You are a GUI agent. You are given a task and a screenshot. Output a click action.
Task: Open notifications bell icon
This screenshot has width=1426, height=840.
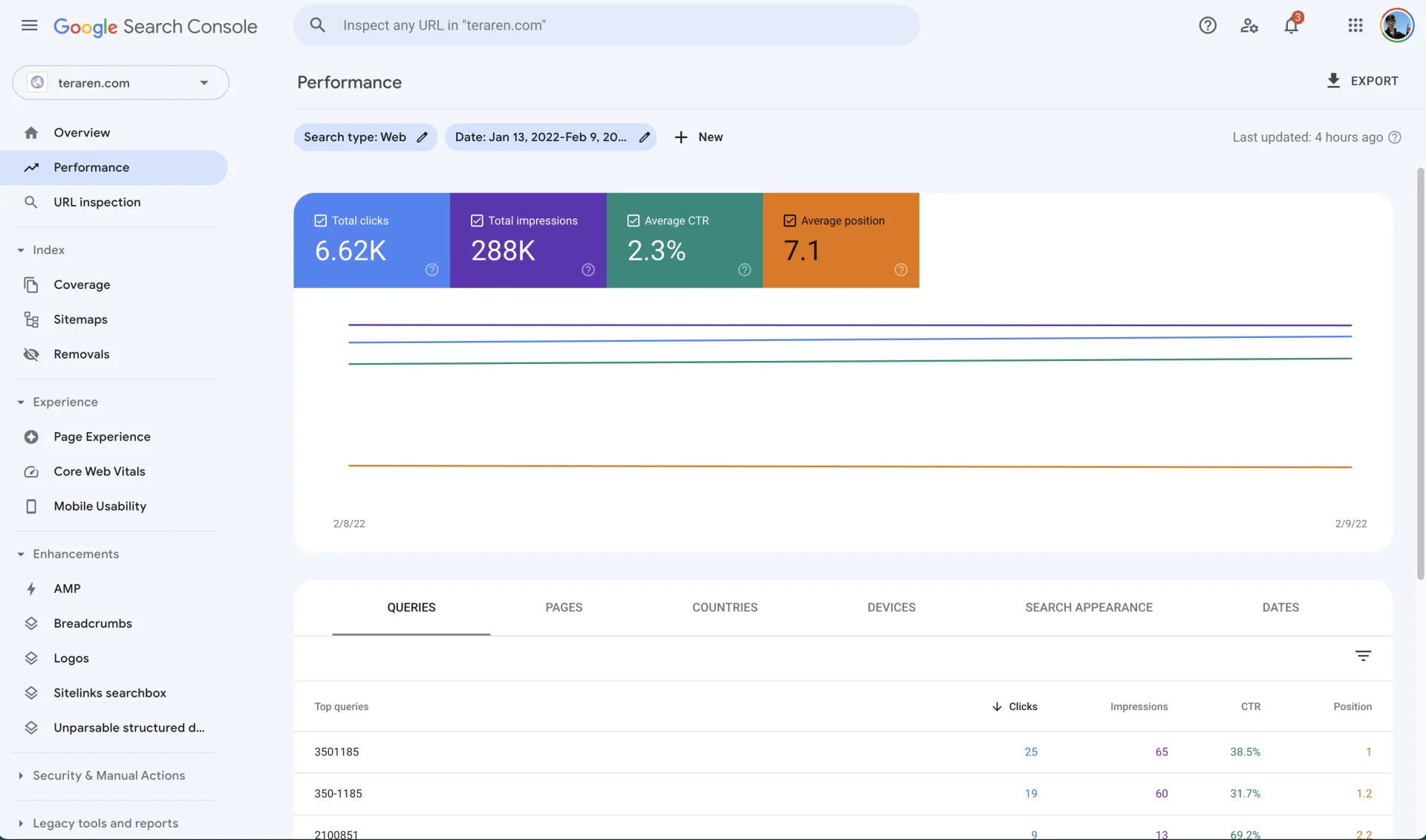point(1291,26)
